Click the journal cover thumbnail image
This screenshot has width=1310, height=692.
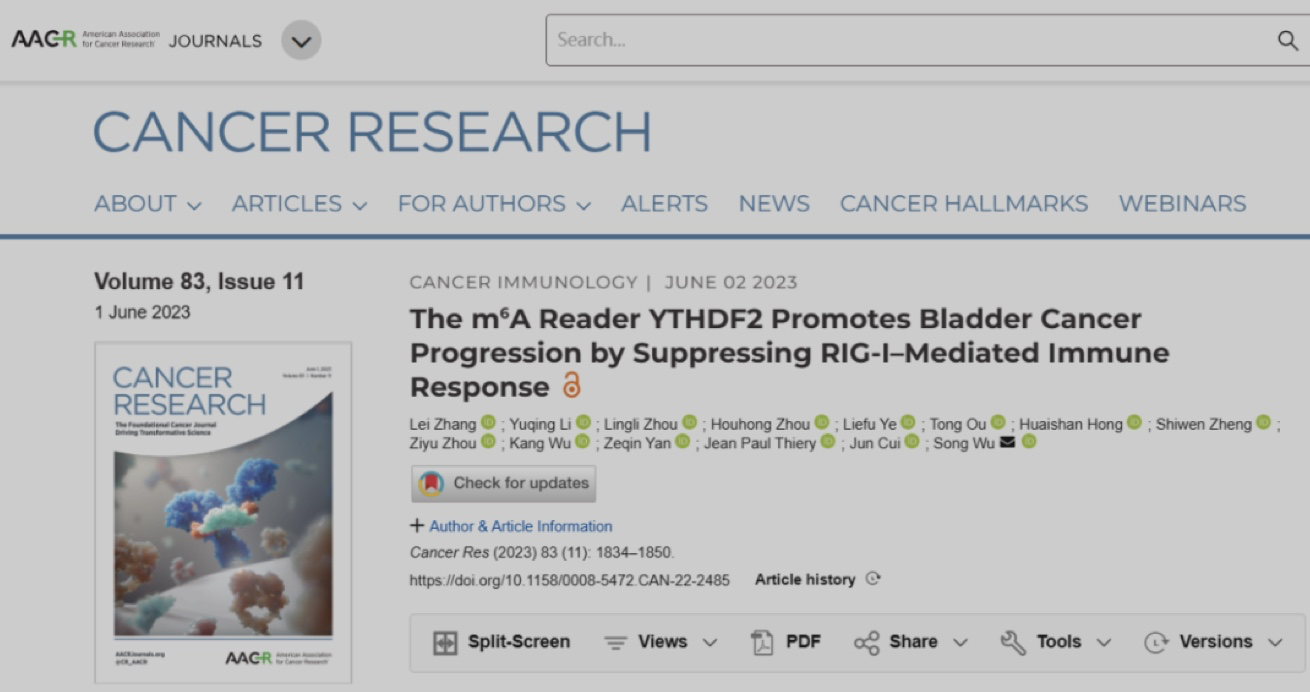223,512
